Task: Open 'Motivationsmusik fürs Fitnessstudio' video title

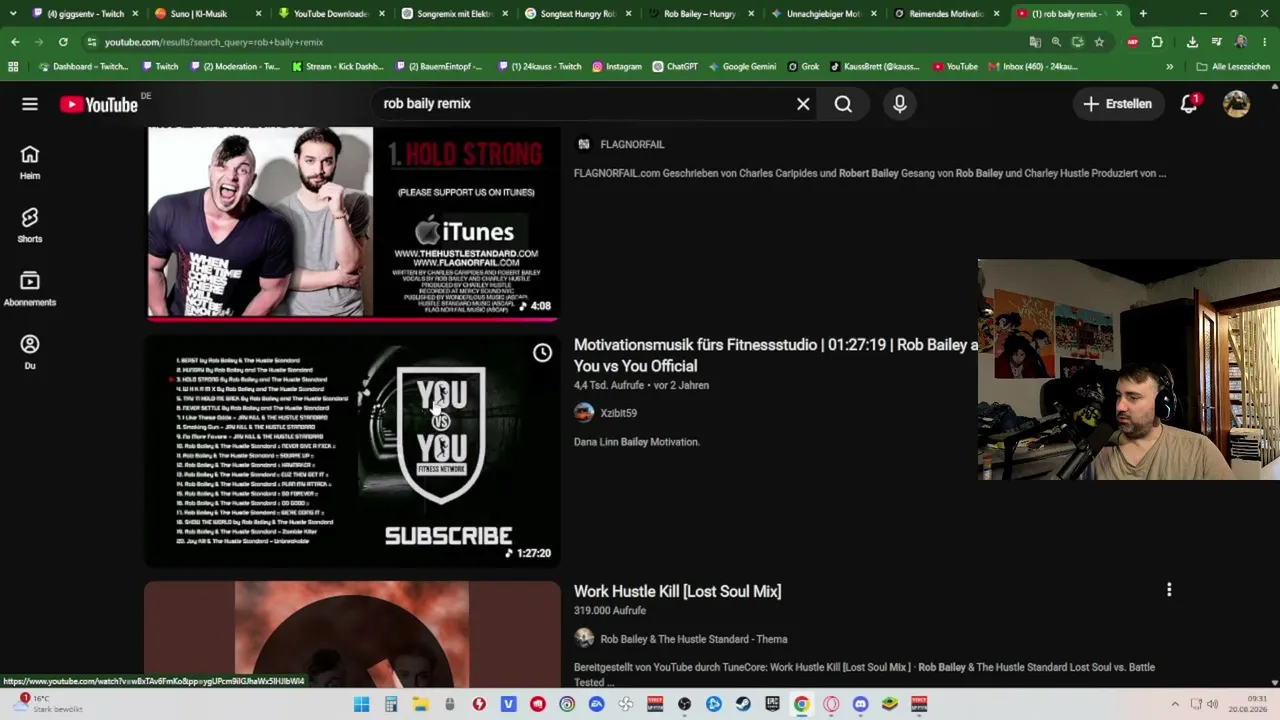Action: [x=775, y=355]
